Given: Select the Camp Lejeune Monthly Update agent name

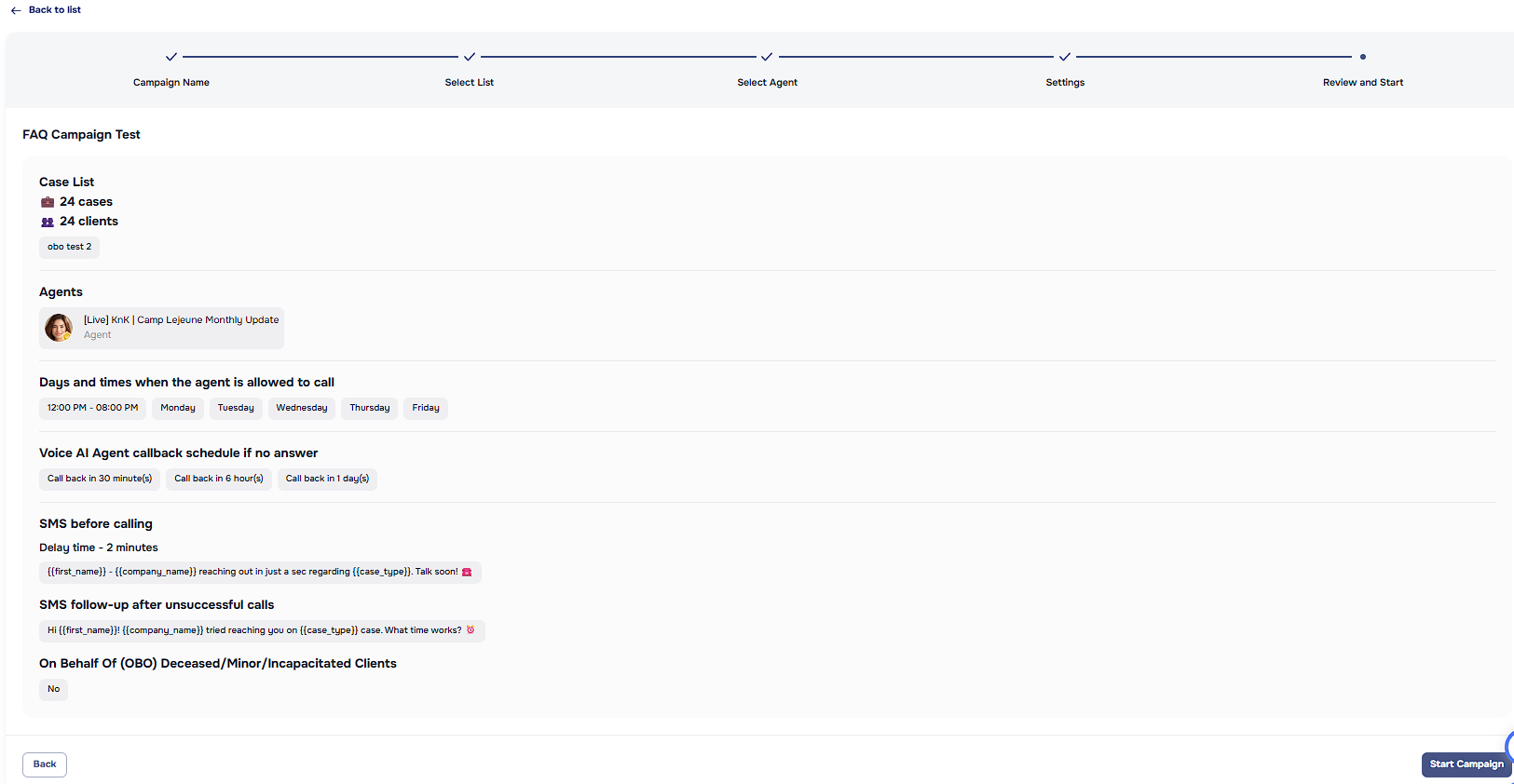Looking at the screenshot, I should click(x=182, y=320).
